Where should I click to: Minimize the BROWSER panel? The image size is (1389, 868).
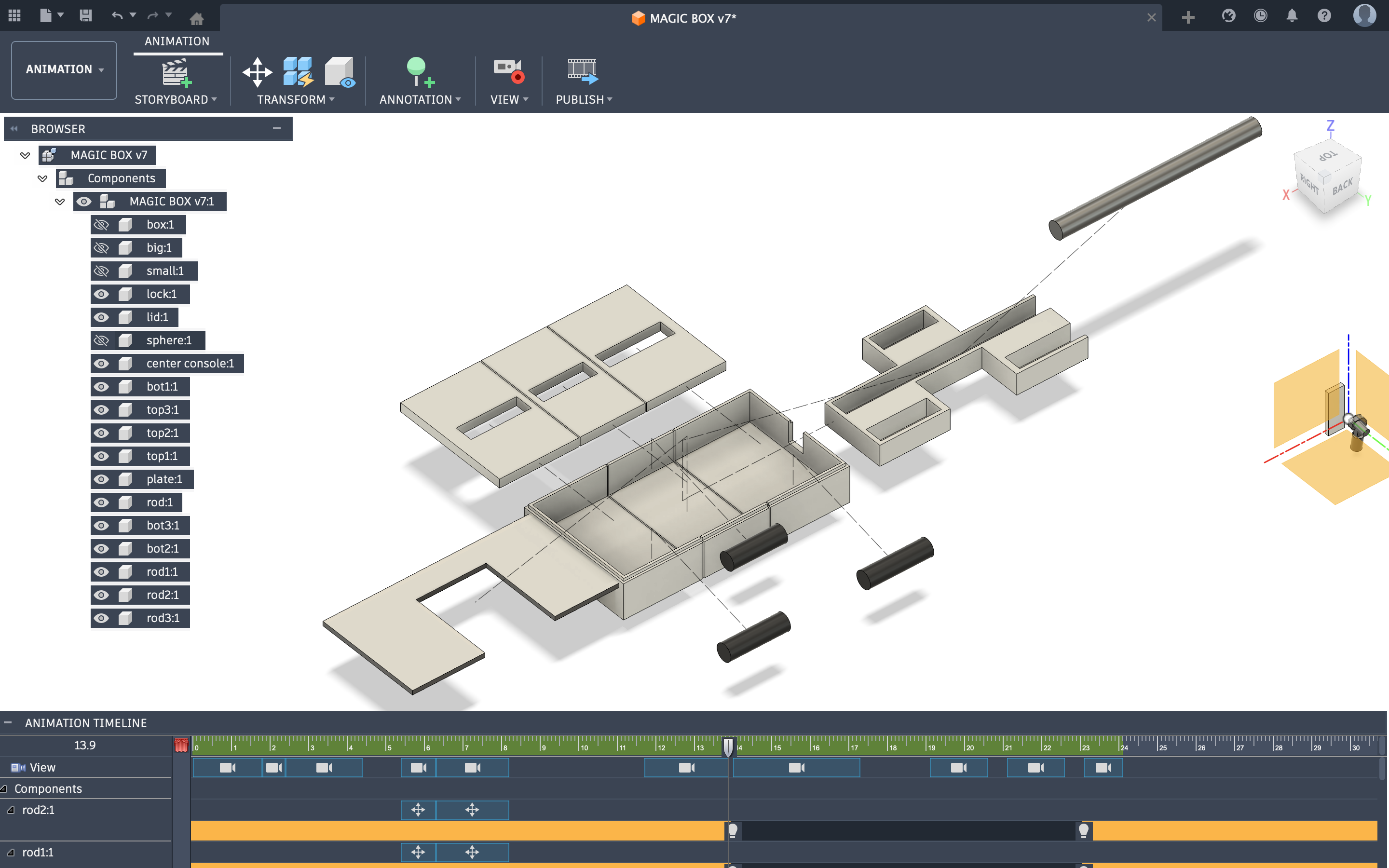coord(277,129)
